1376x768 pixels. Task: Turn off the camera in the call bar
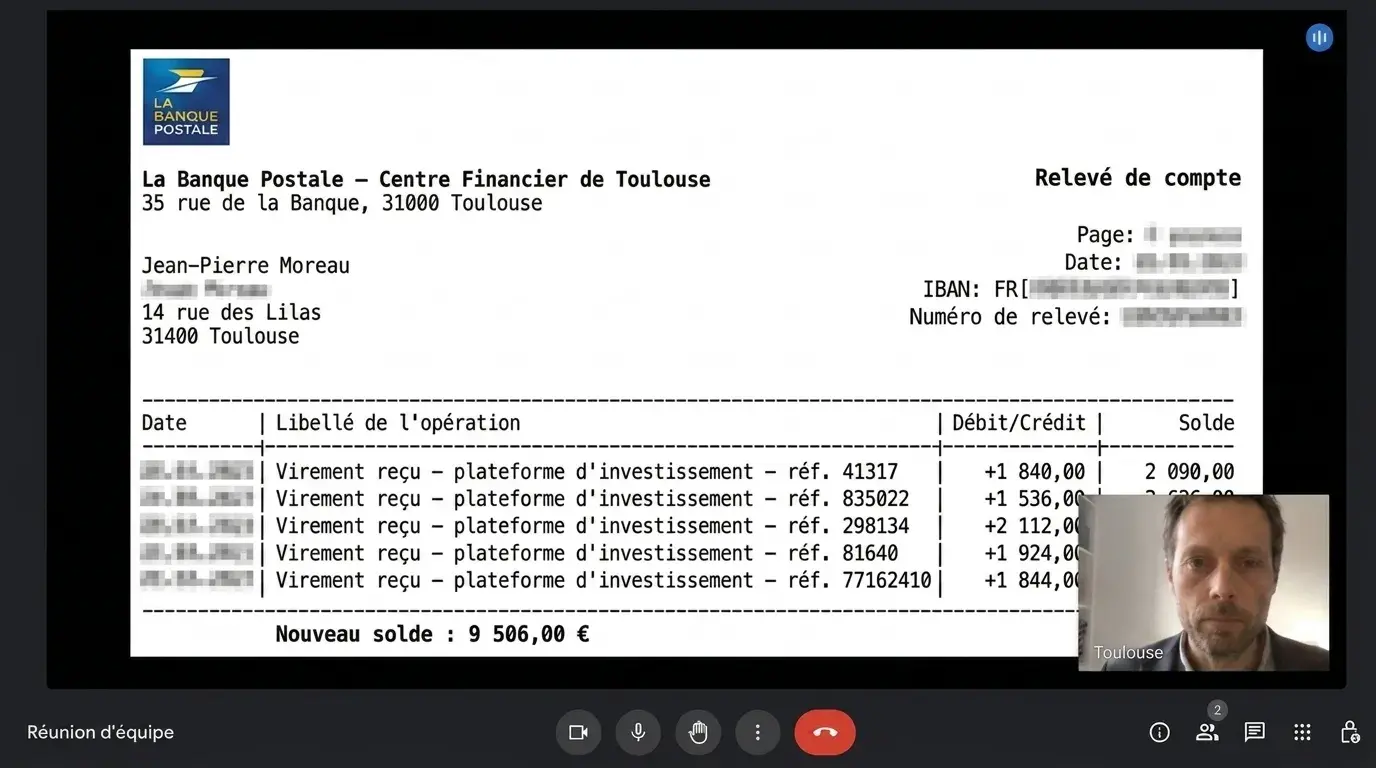point(578,733)
